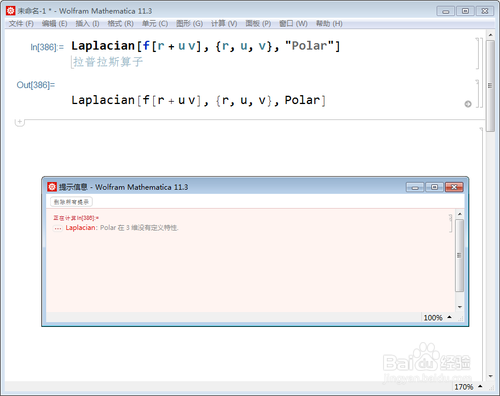This screenshot has width=500, height=396.
Task: Open the 文件 (F) menu
Action: tap(21, 24)
